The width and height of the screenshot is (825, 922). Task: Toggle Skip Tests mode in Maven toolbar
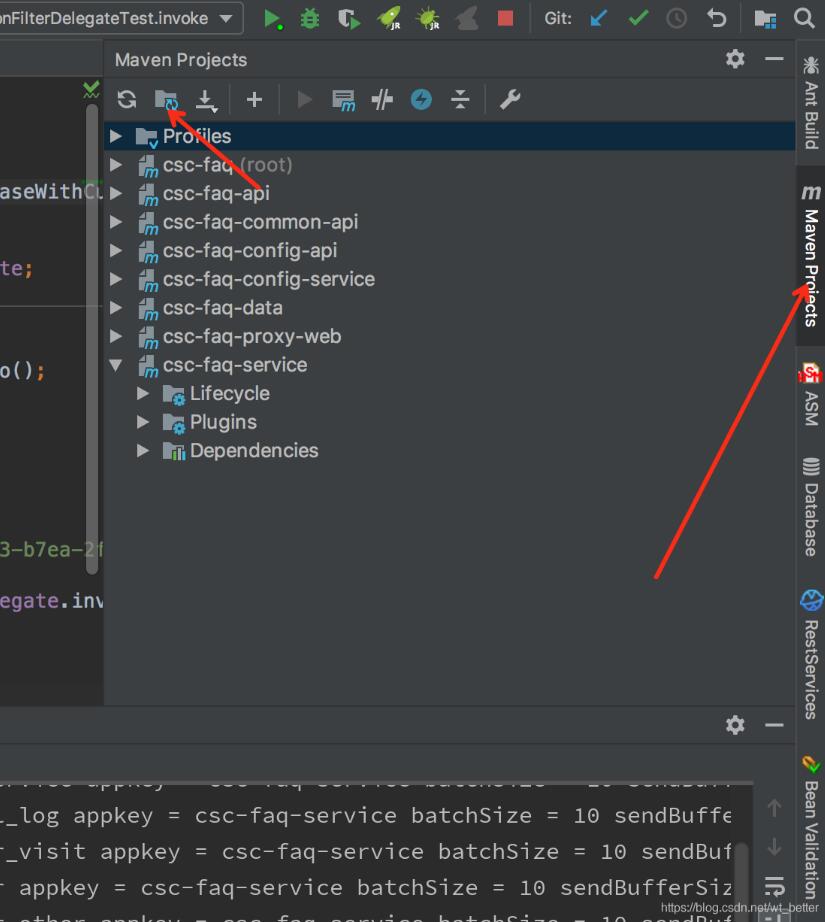click(421, 99)
